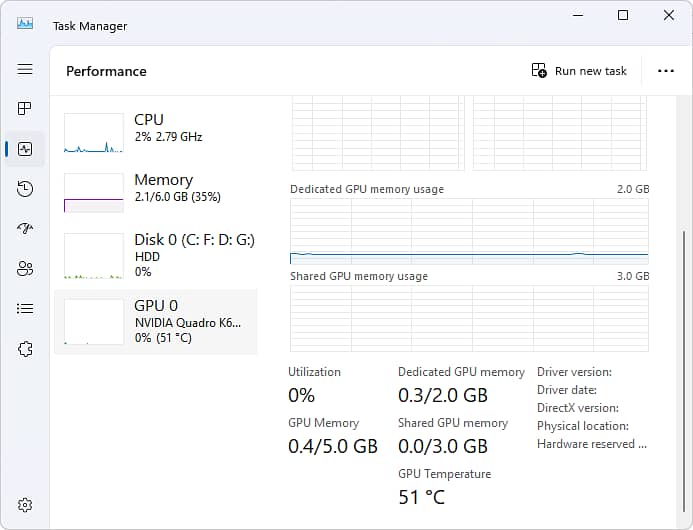Open the Details page icon
The width and height of the screenshot is (693, 530).
click(25, 308)
